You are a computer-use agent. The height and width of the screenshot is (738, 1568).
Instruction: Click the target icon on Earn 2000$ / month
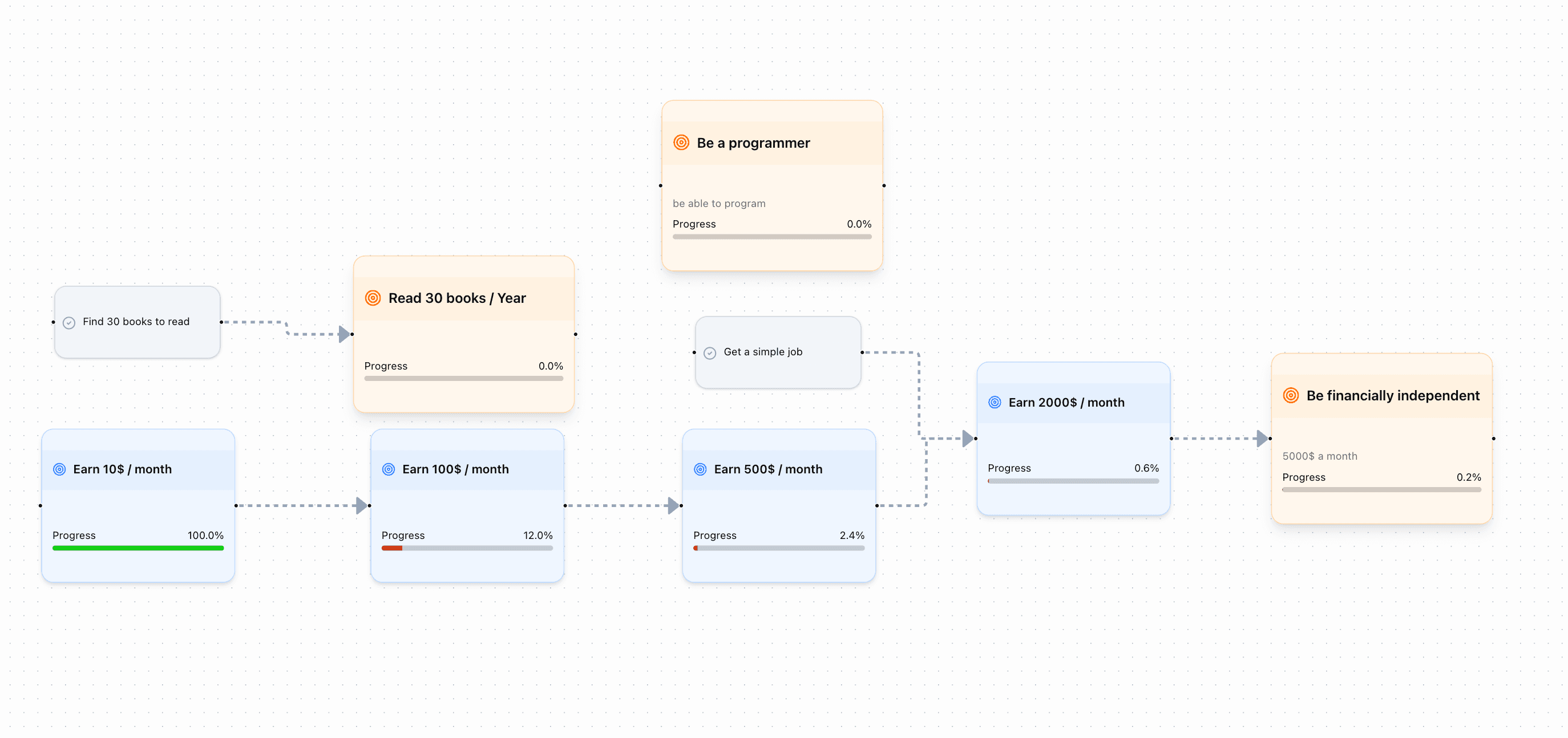[x=995, y=402]
